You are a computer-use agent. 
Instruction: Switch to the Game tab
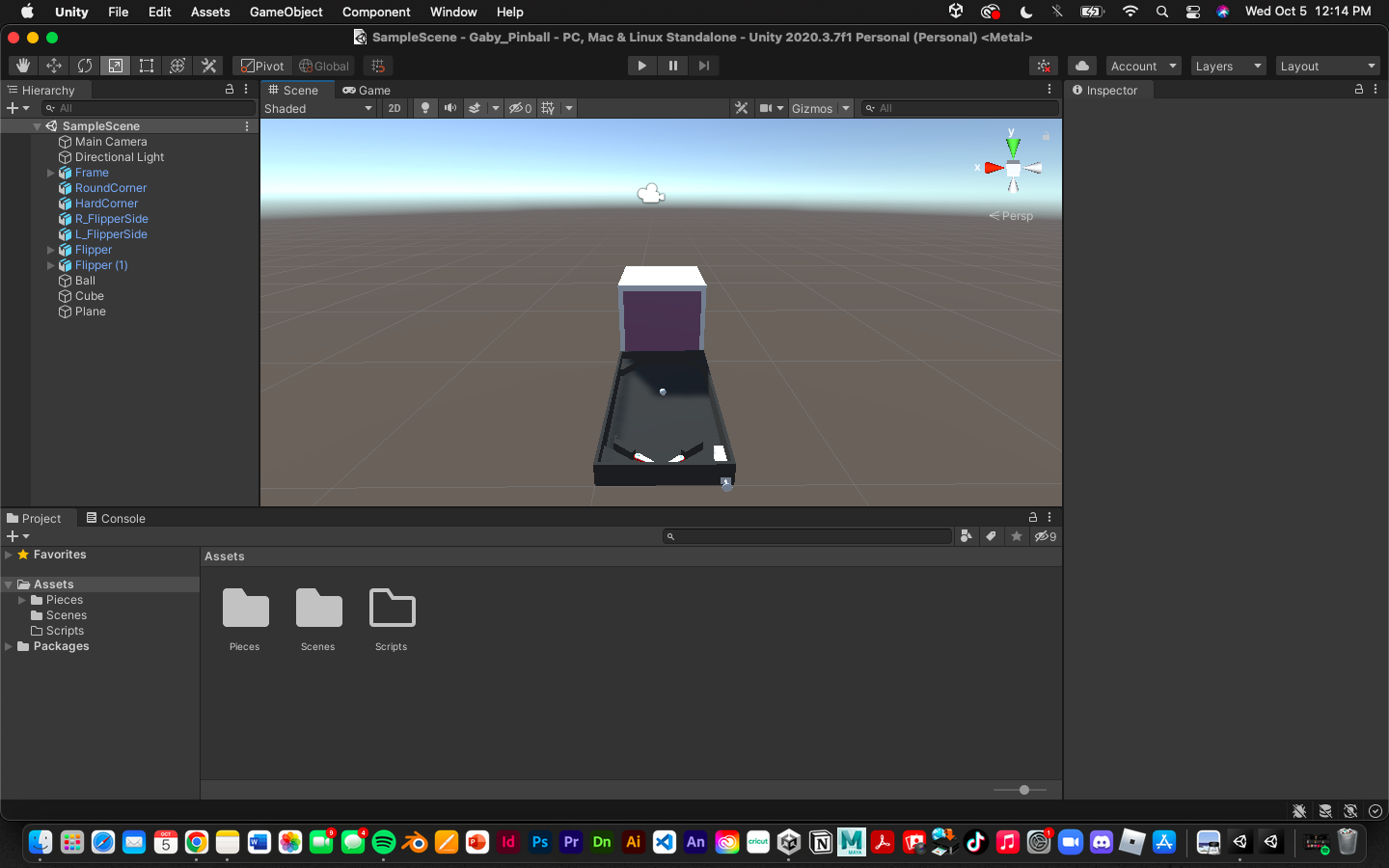[368, 90]
